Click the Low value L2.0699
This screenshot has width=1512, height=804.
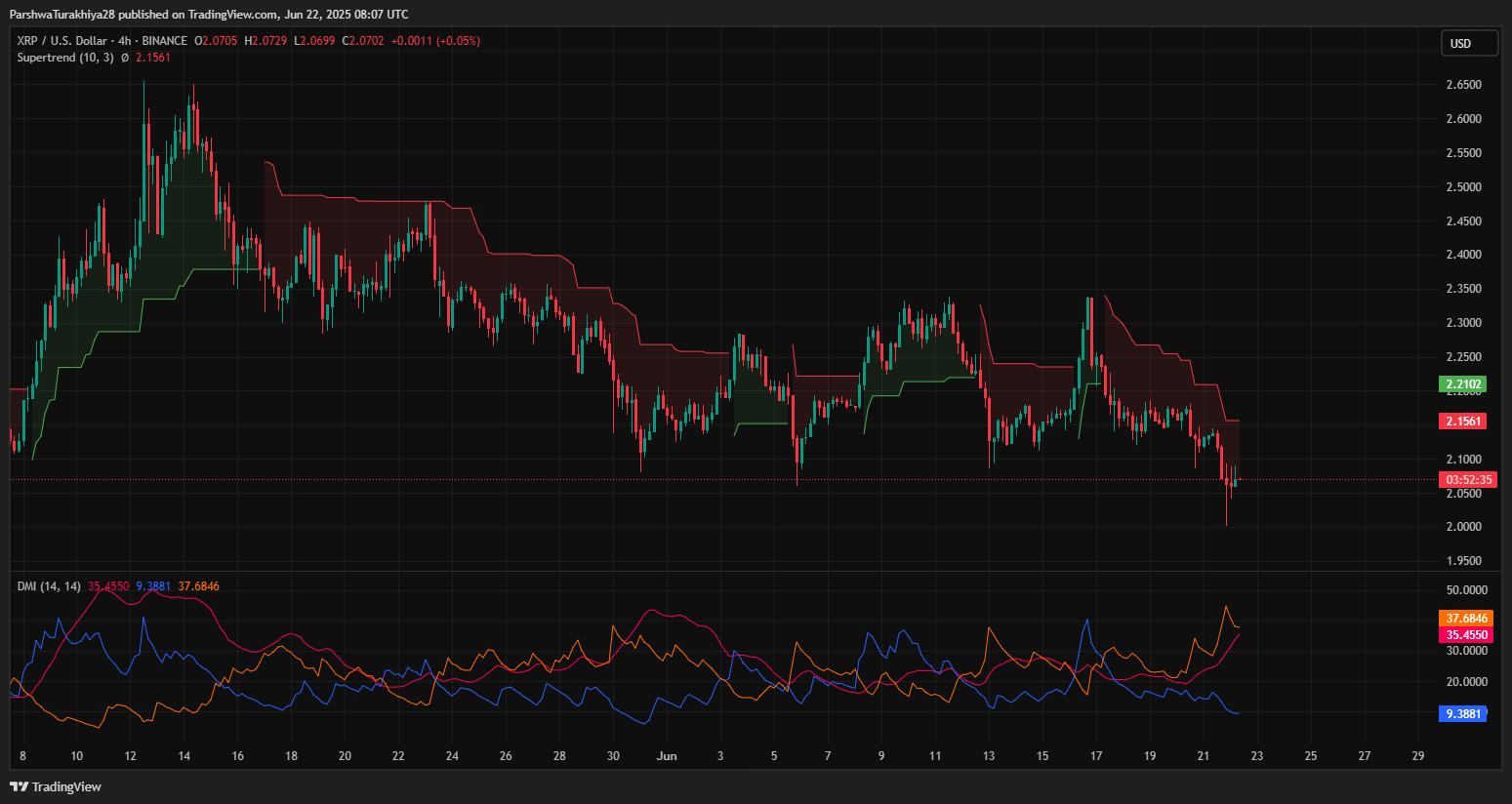[314, 41]
